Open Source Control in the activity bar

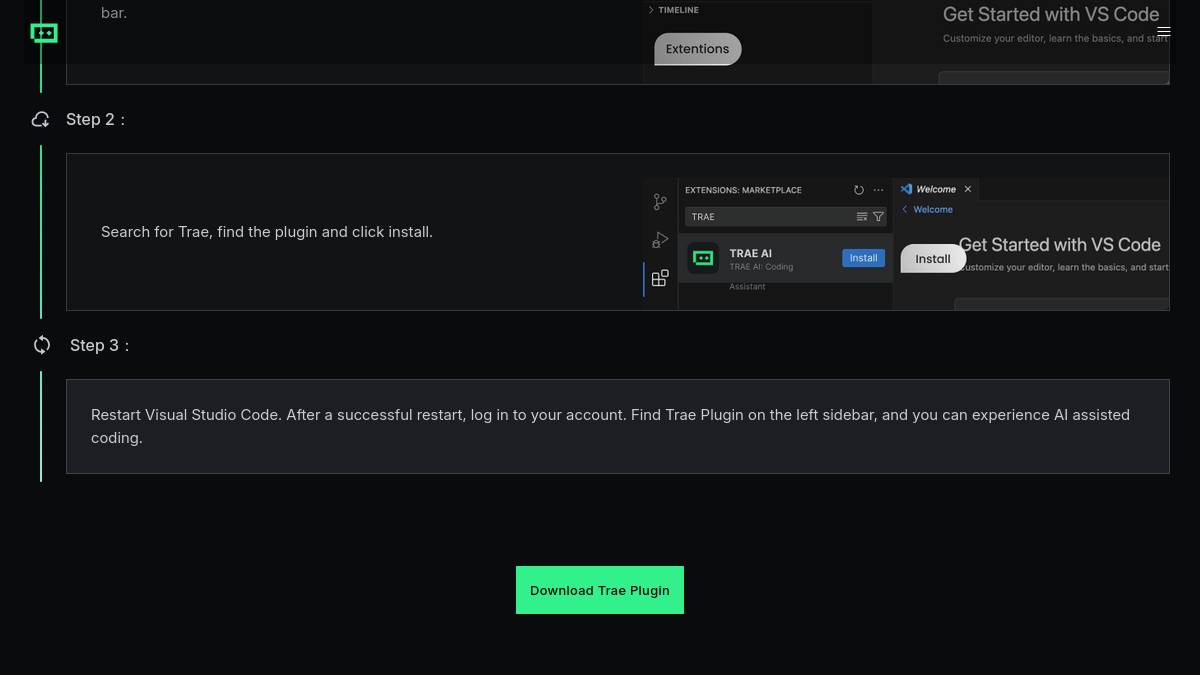click(x=660, y=202)
